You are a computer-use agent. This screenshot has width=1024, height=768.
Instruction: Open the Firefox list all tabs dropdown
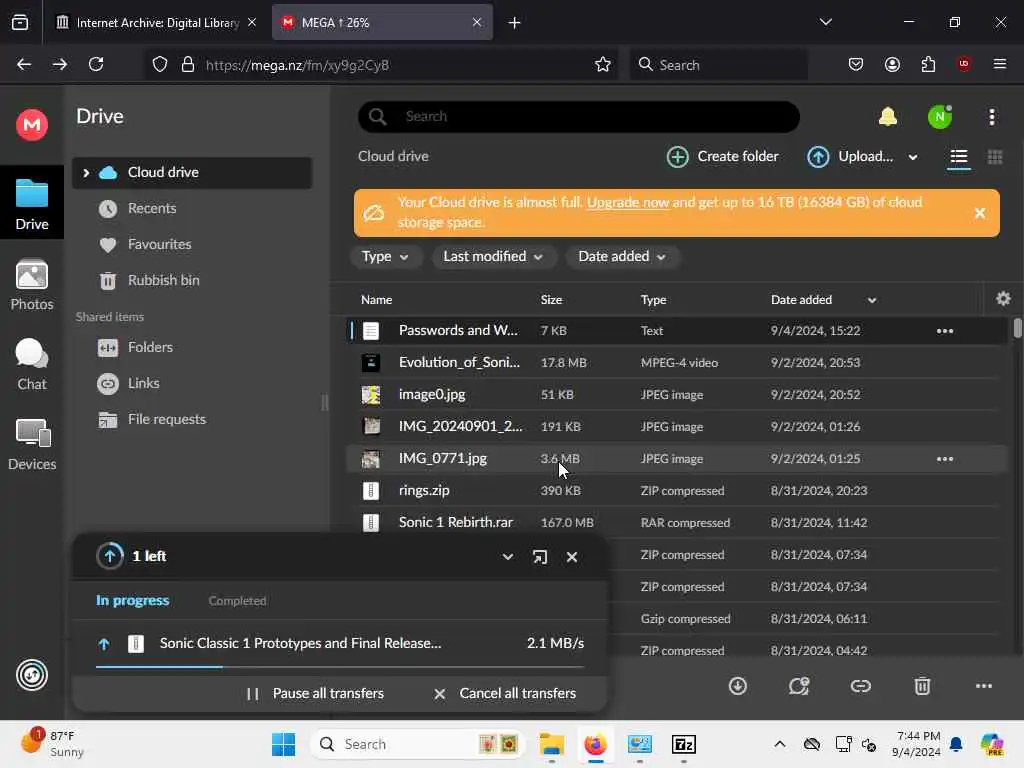[825, 22]
